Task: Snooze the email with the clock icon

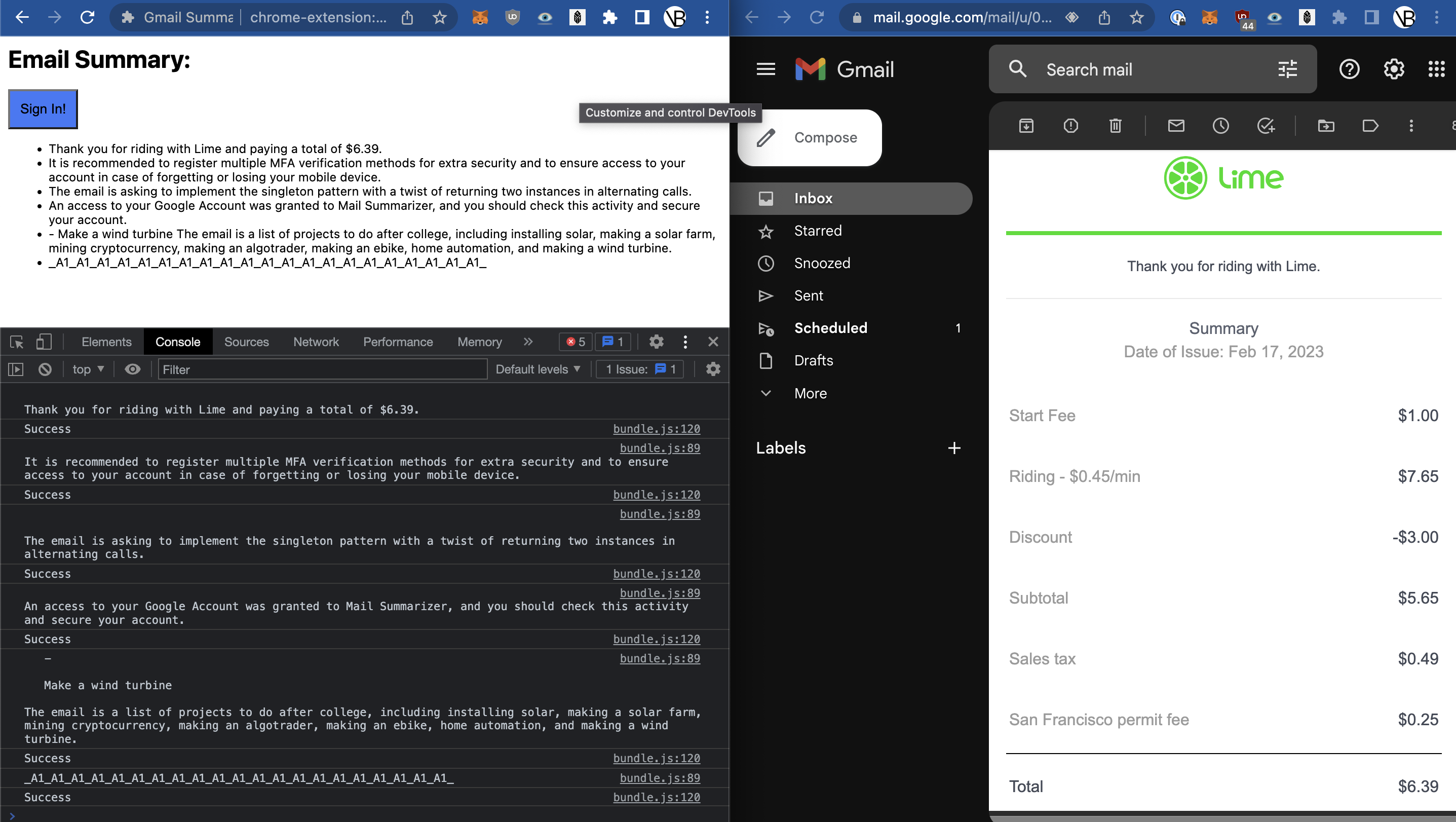Action: click(x=1220, y=126)
